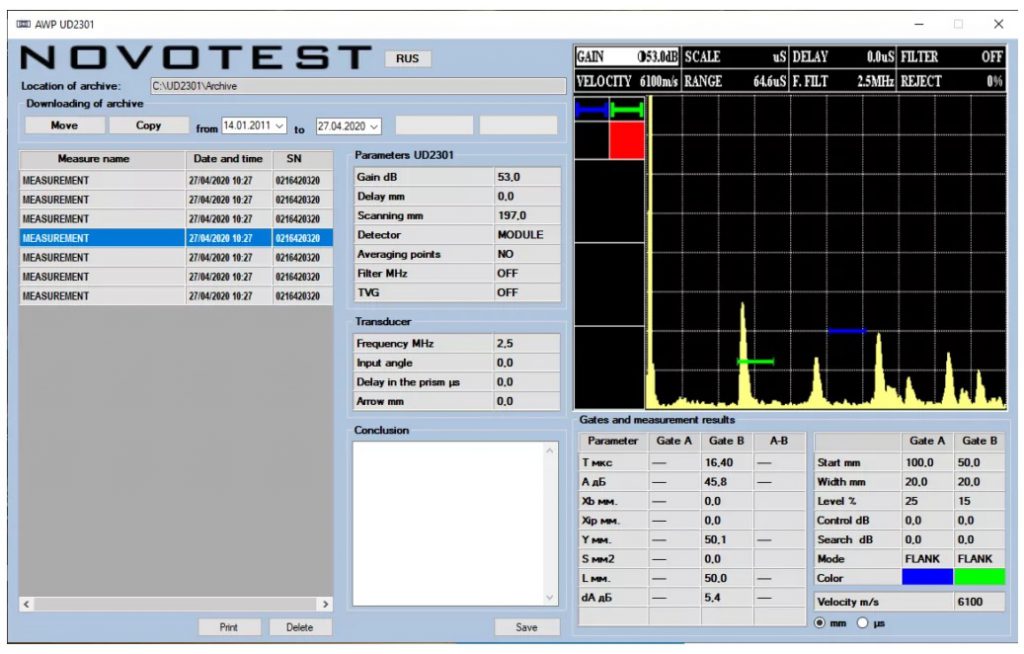Click the blue Gate A marker on waveform
The image size is (1024, 654).
click(x=847, y=331)
